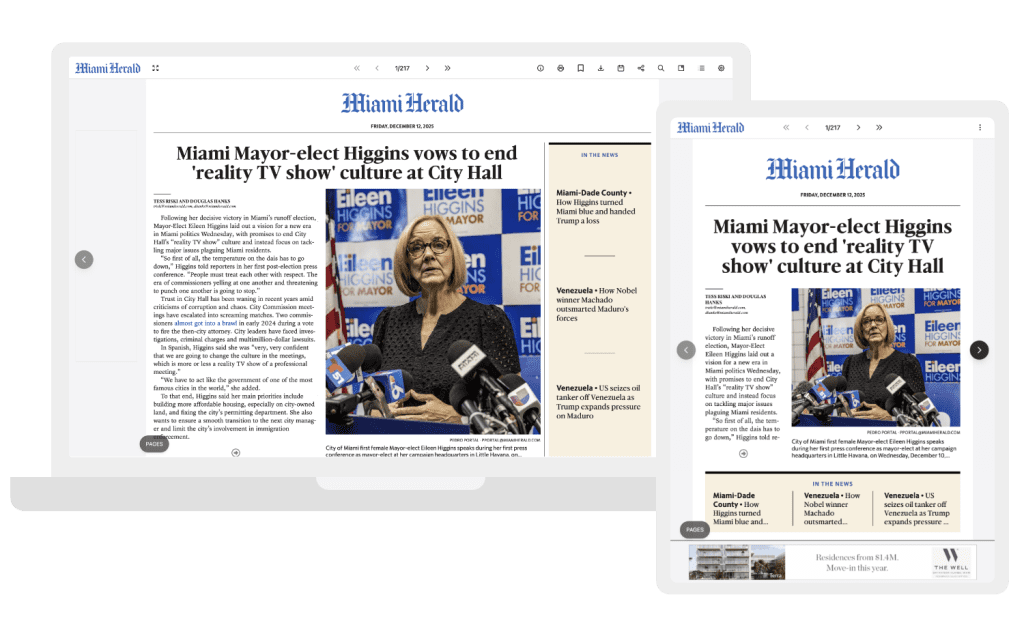The height and width of the screenshot is (636, 1024).
Task: Go to next page in tablet toolbar
Action: pos(858,127)
